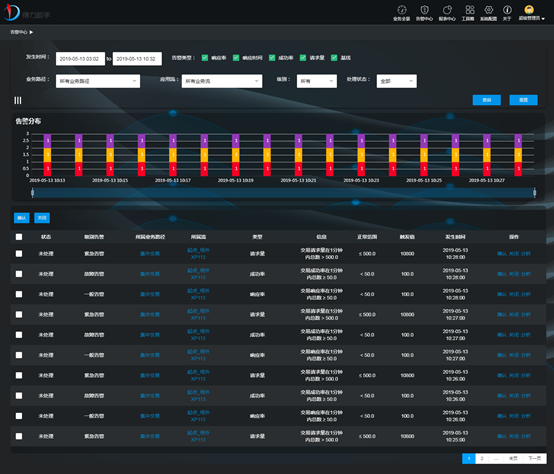Click the blue 查询 search button
The image size is (554, 474).
pos(487,100)
